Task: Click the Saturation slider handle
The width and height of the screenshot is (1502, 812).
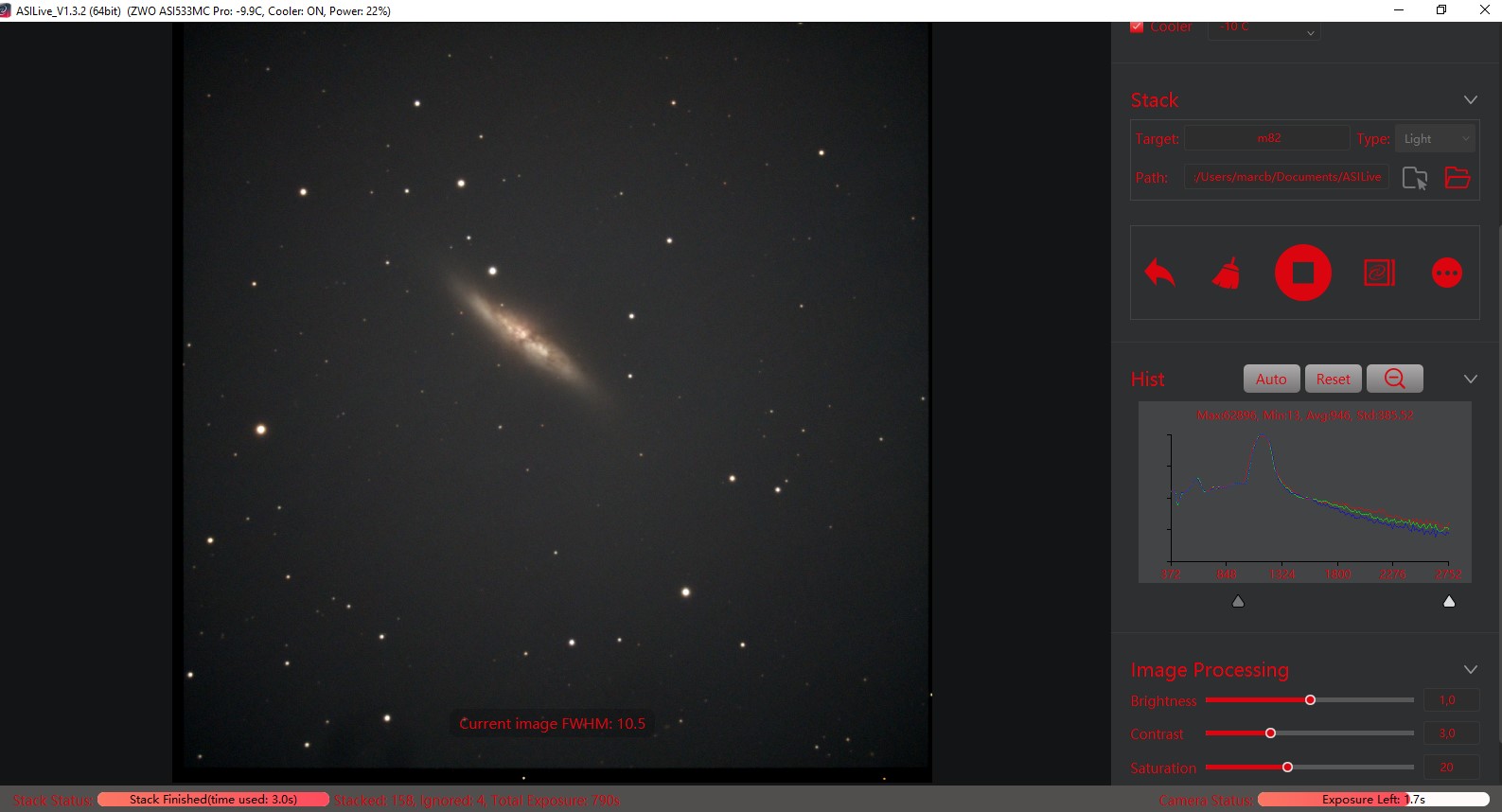Action: [1287, 768]
